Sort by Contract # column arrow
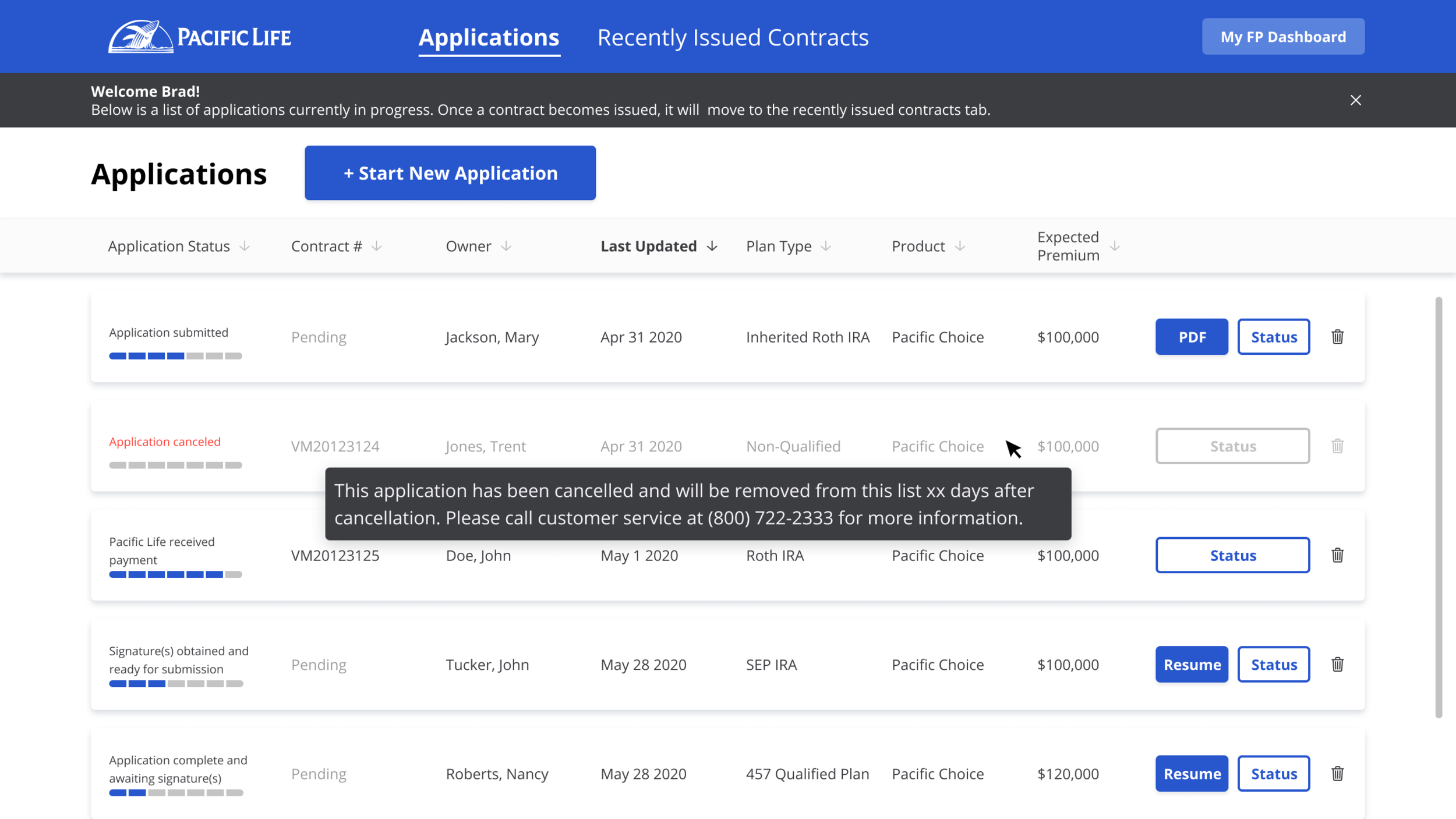This screenshot has height=819, width=1456. (377, 246)
